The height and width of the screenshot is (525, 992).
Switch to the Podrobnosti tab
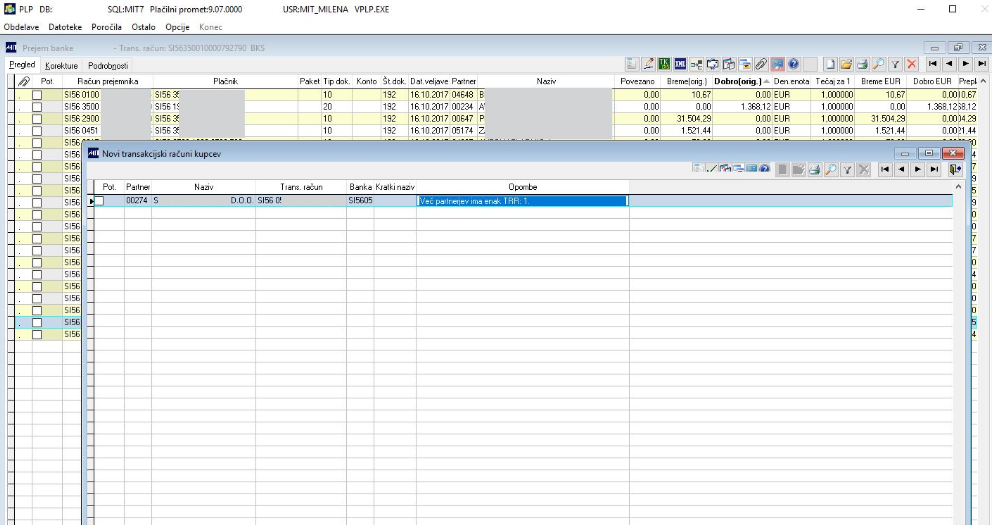click(x=108, y=66)
